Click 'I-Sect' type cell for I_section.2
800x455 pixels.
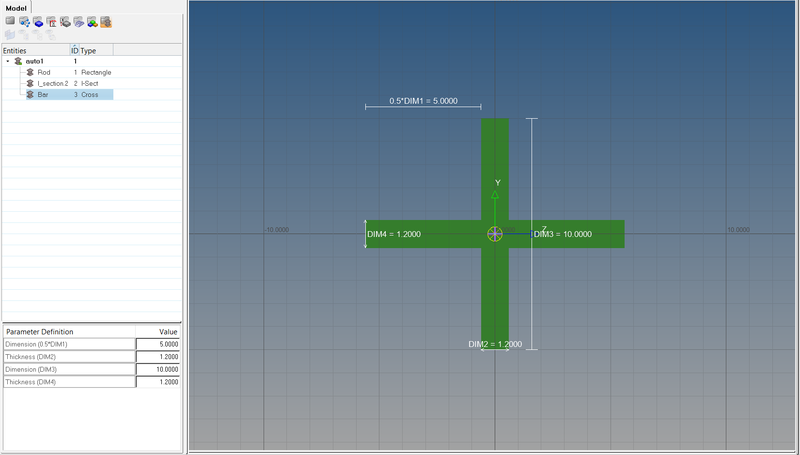(x=90, y=83)
